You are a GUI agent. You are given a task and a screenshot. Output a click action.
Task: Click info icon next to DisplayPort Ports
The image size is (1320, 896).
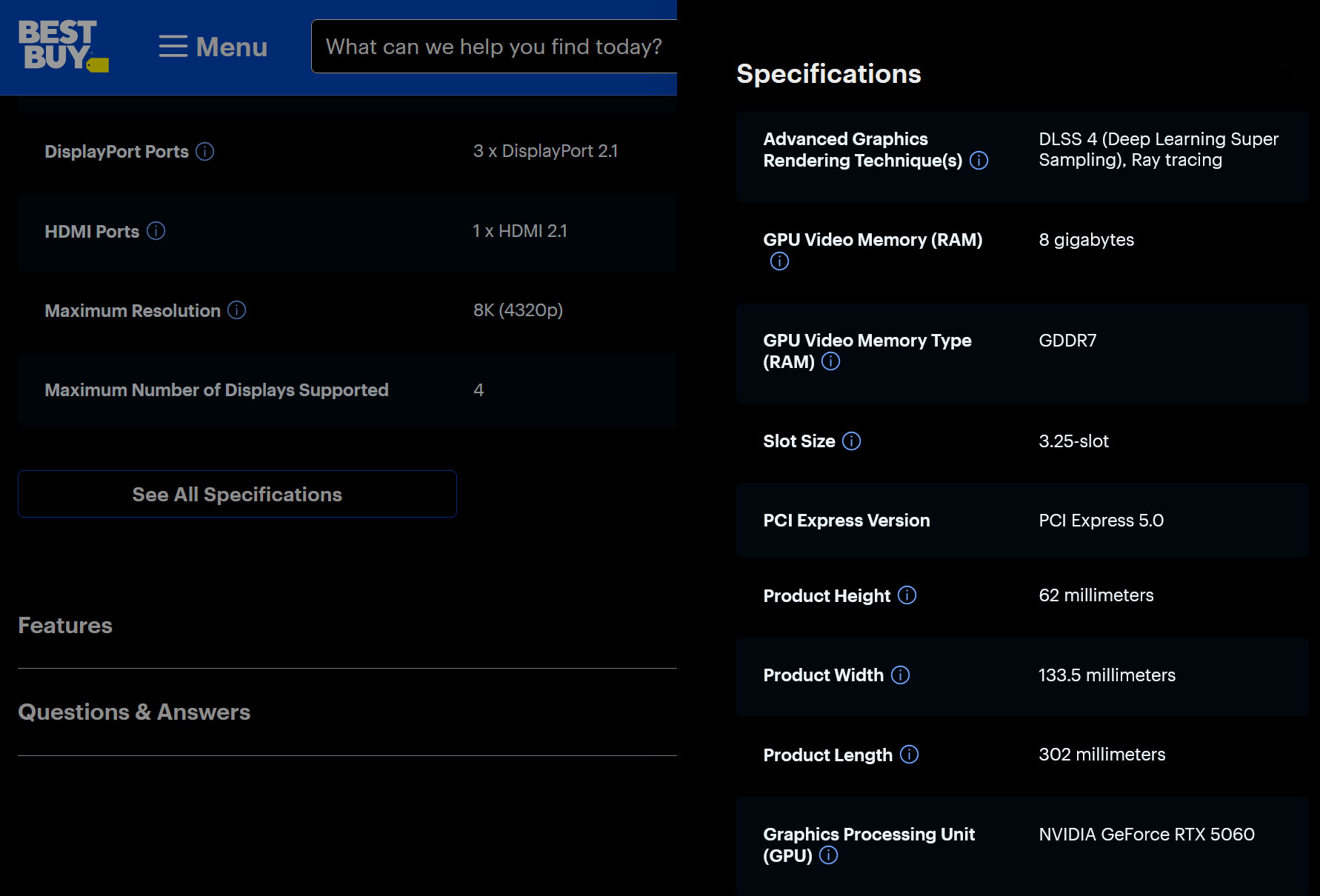pos(205,152)
